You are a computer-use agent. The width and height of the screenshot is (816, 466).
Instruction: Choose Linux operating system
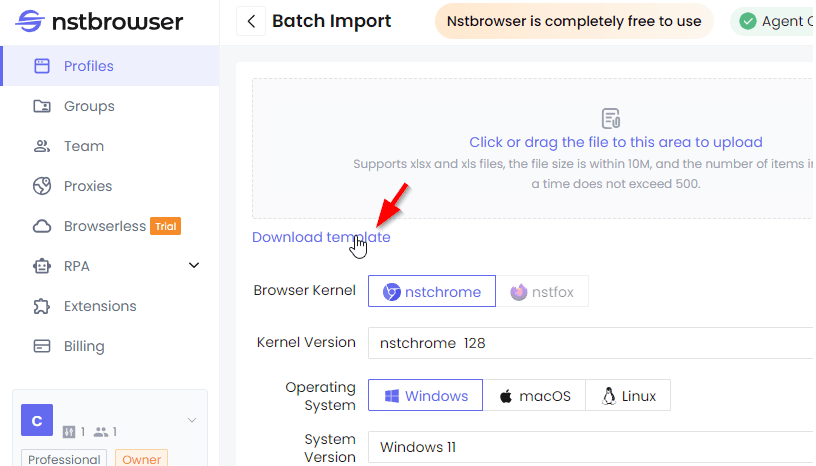pyautogui.click(x=628, y=395)
